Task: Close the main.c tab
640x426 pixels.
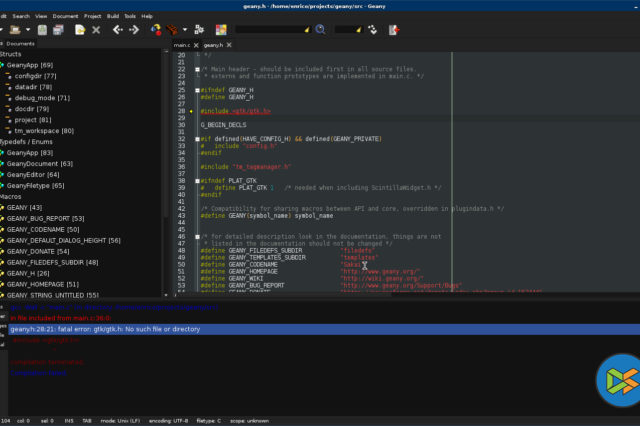Action: coord(194,45)
